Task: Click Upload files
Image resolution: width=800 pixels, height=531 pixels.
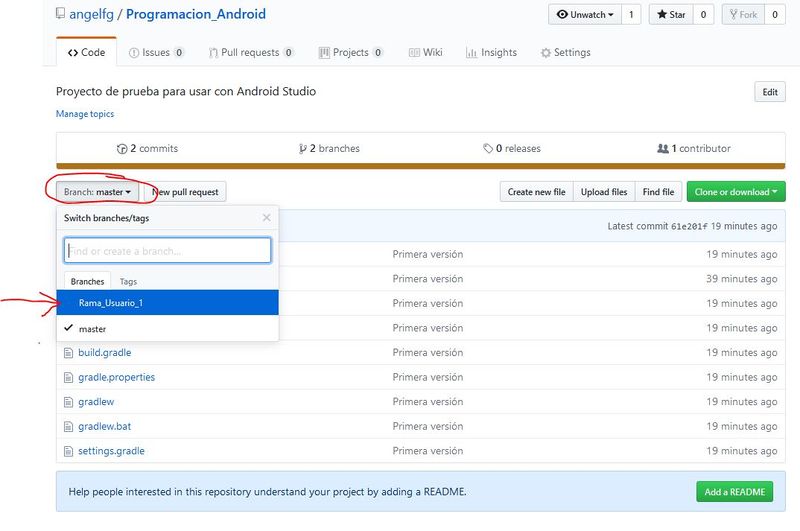Action: (604, 192)
